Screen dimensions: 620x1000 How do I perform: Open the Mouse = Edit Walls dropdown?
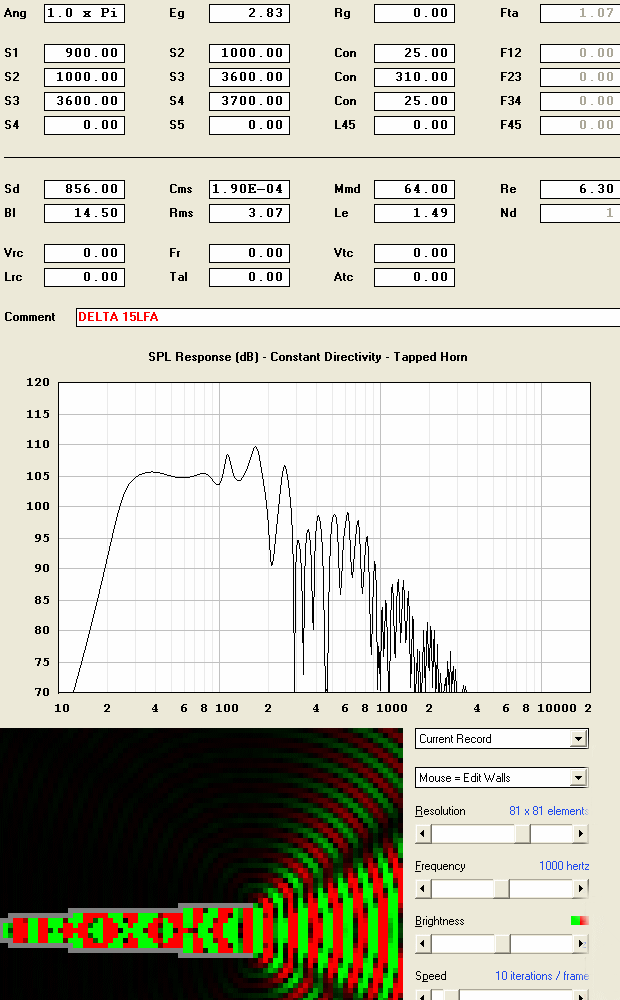(578, 778)
